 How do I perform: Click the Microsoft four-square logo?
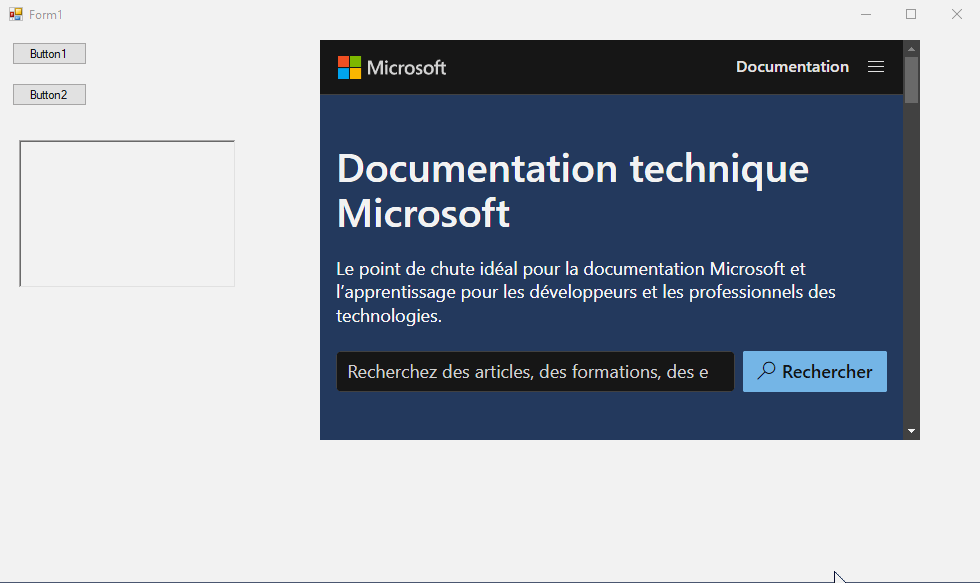[x=349, y=67]
